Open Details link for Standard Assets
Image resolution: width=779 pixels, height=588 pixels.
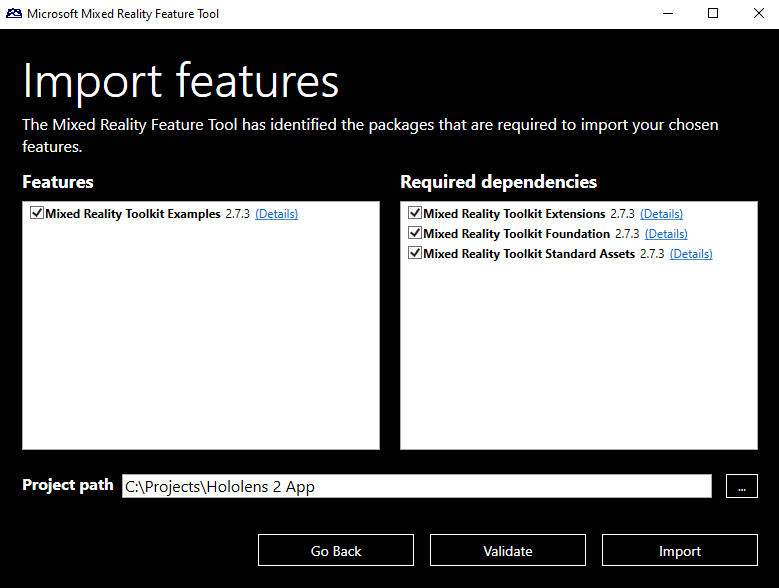pos(691,254)
